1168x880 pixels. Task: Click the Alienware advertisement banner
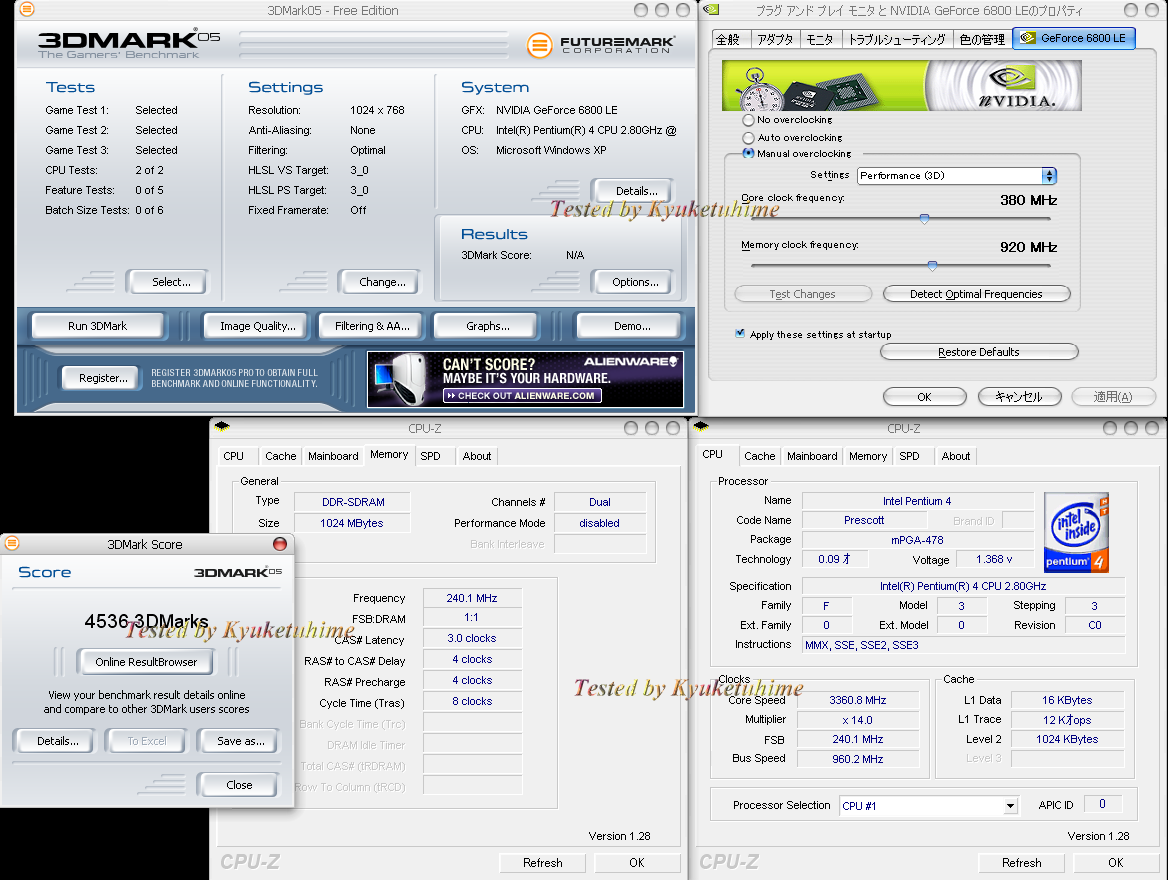(525, 379)
